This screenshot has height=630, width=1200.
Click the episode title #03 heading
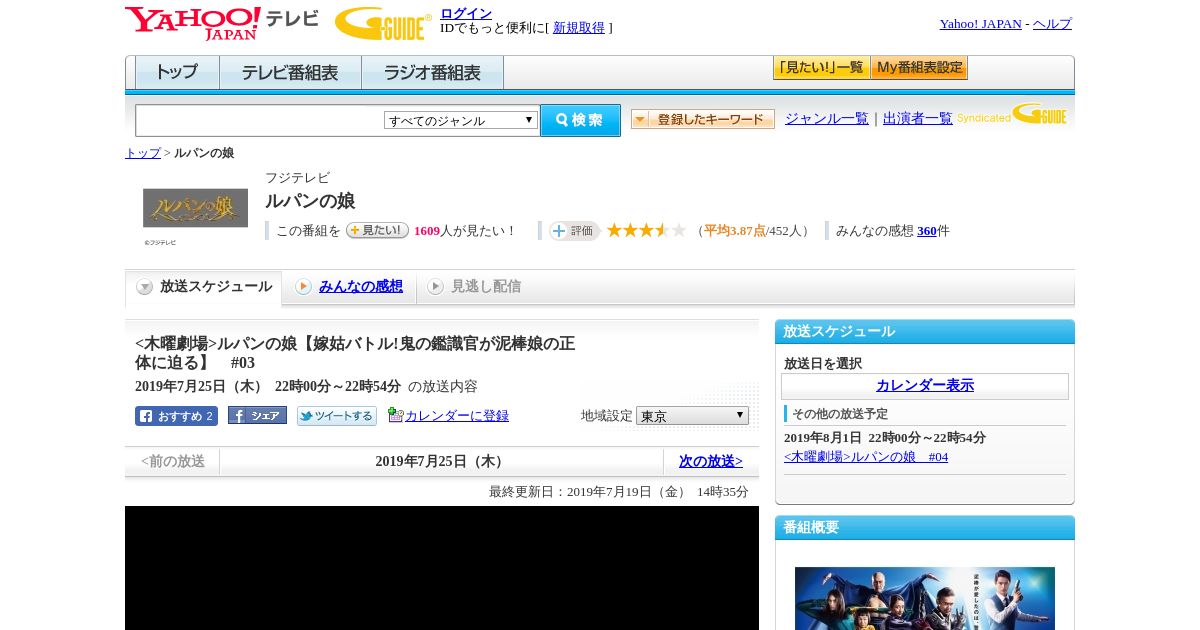point(355,353)
